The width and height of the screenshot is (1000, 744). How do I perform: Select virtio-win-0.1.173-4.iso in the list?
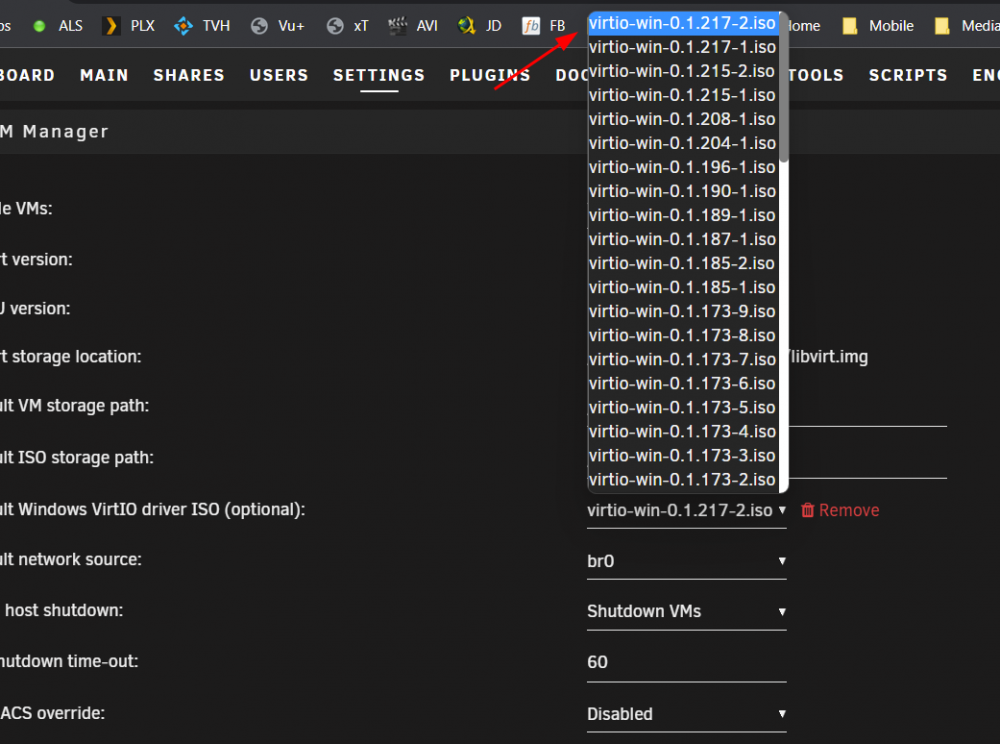[682, 432]
